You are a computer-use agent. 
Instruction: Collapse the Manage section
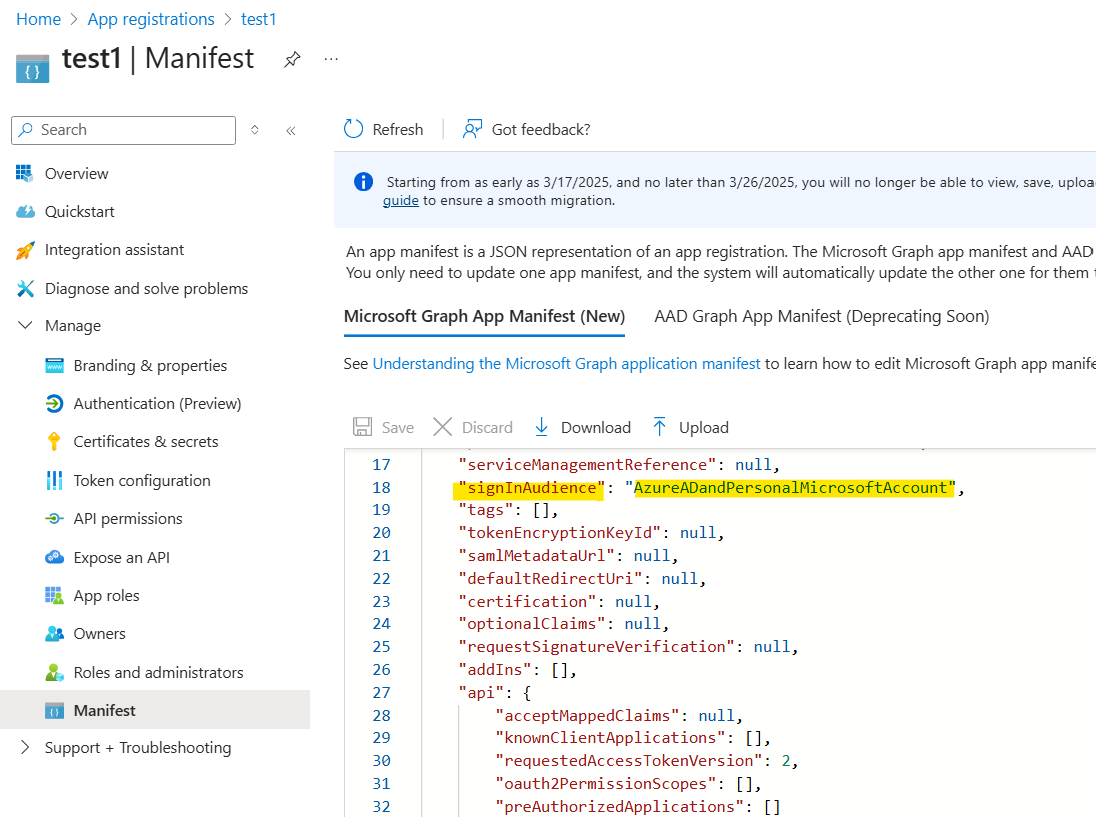(25, 326)
